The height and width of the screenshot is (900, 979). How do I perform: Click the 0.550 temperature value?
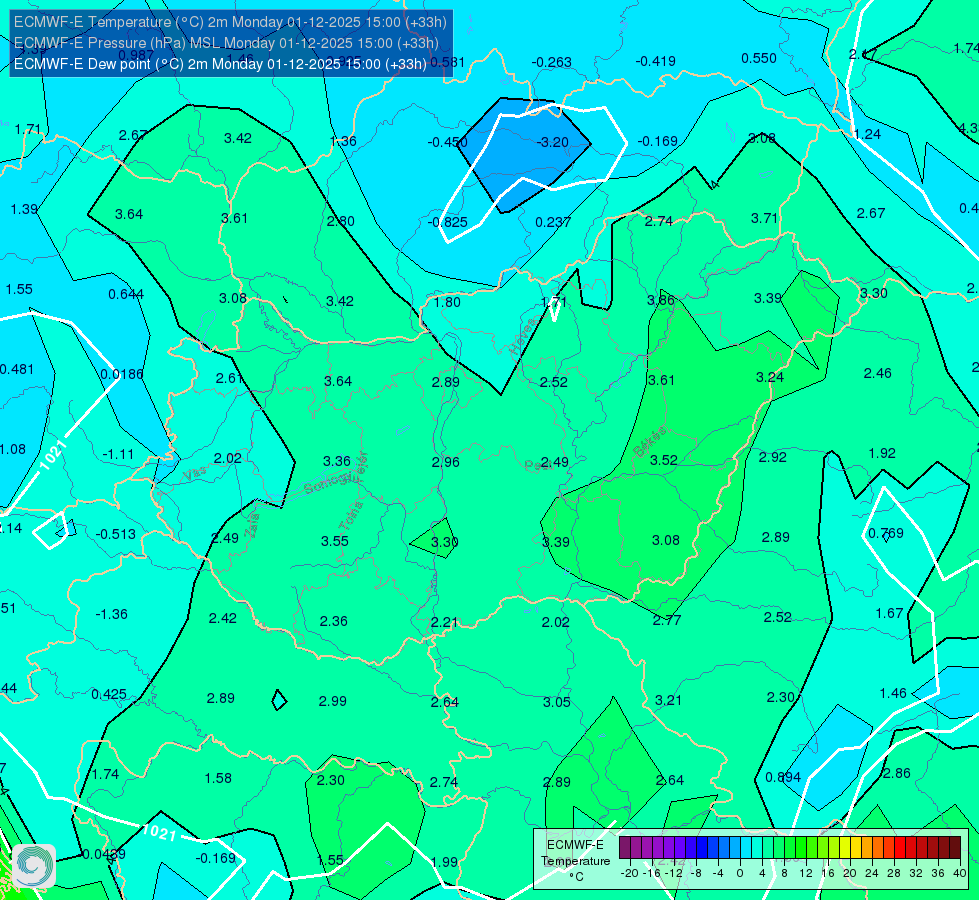coord(759,59)
